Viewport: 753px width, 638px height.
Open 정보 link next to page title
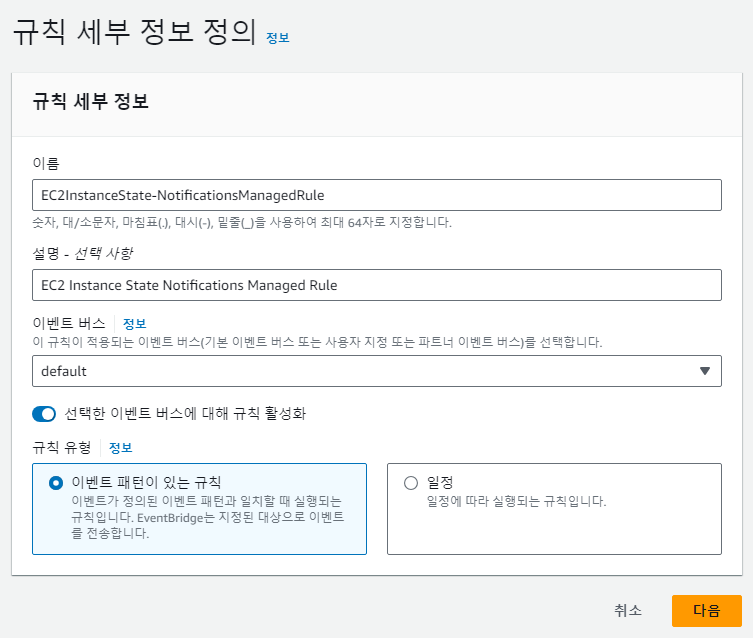click(x=278, y=38)
